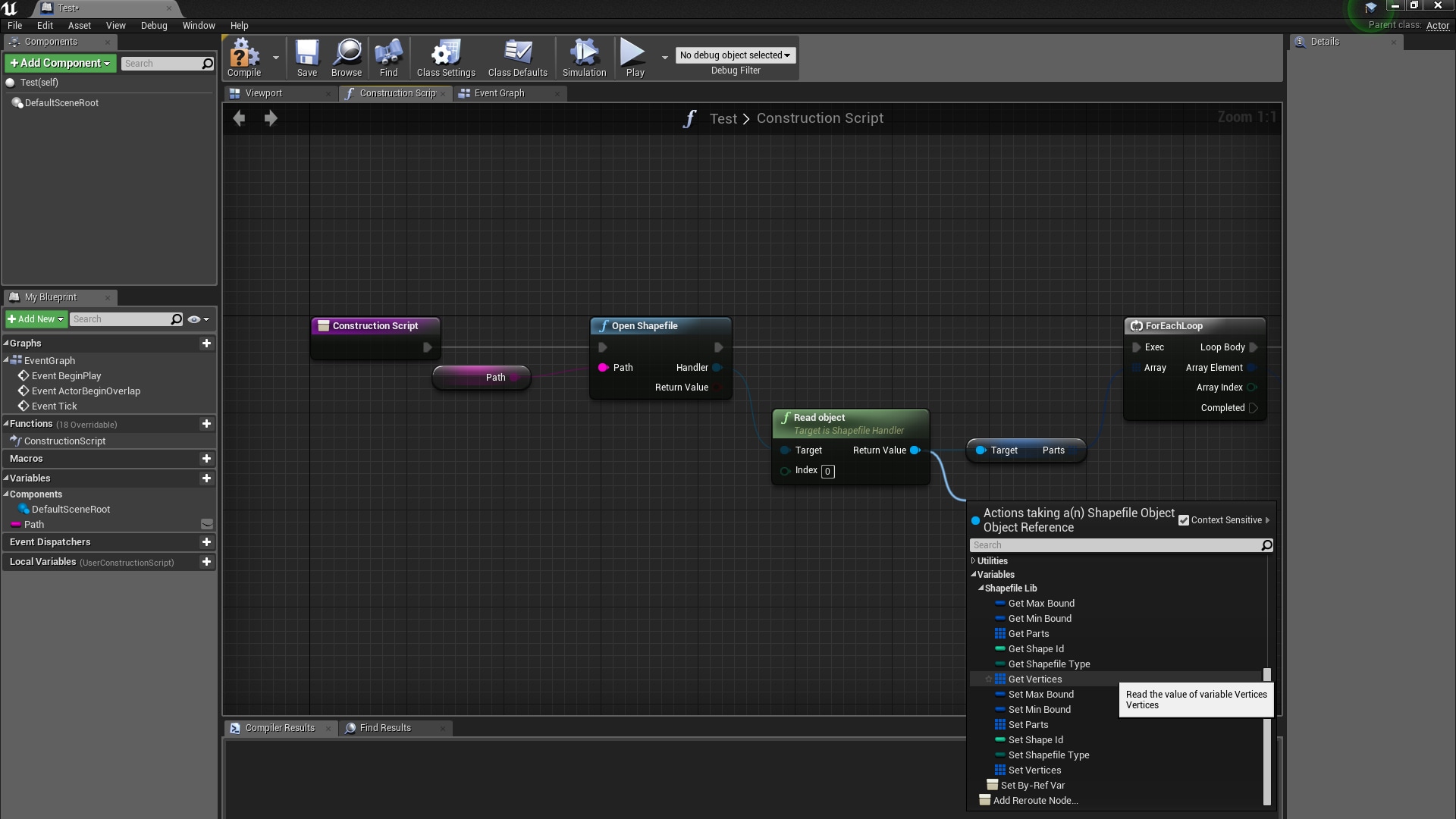Expand Utilities category in actions menu
Image resolution: width=1456 pixels, height=819 pixels.
click(x=973, y=561)
